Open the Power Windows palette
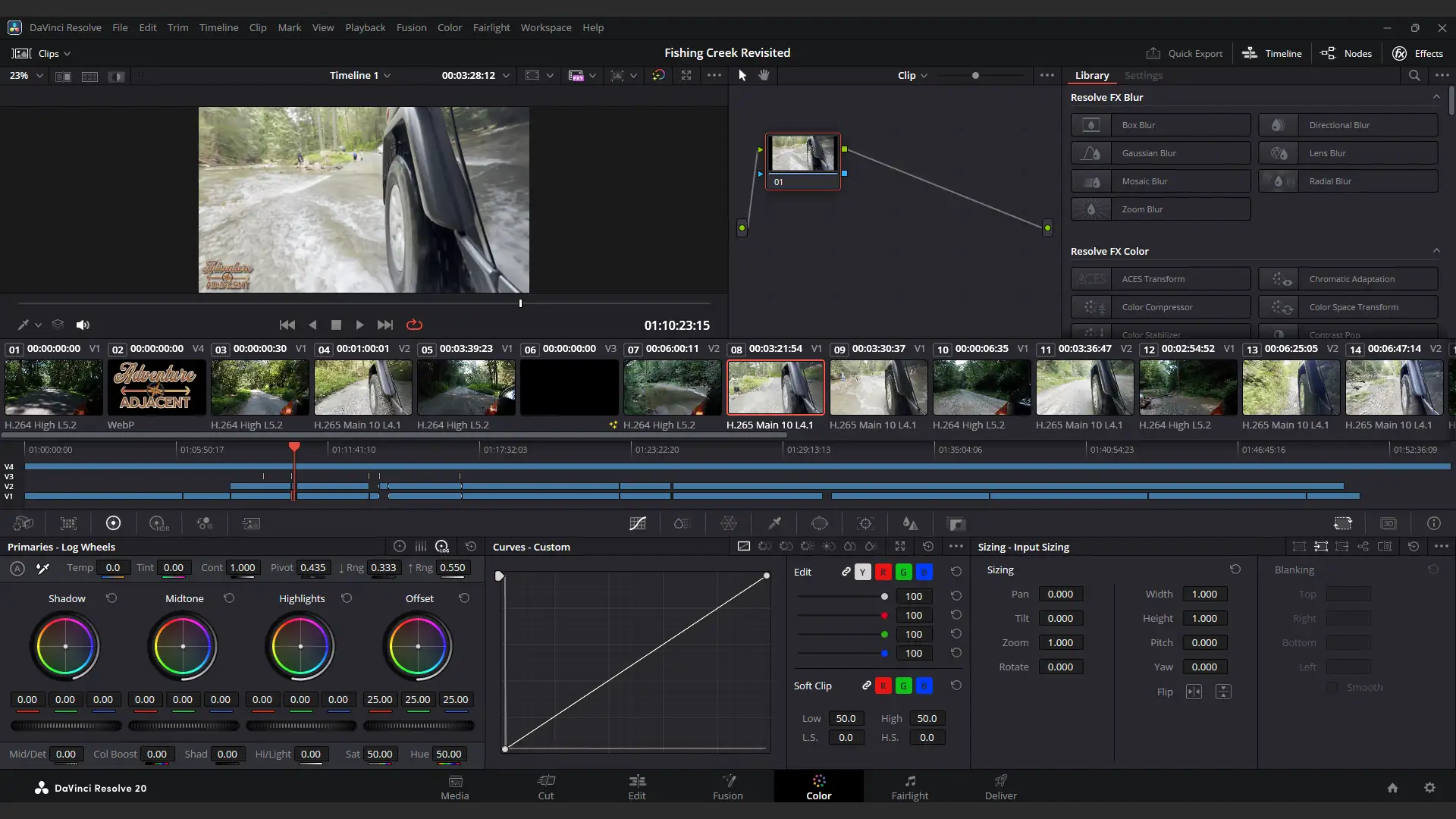 coord(821,523)
